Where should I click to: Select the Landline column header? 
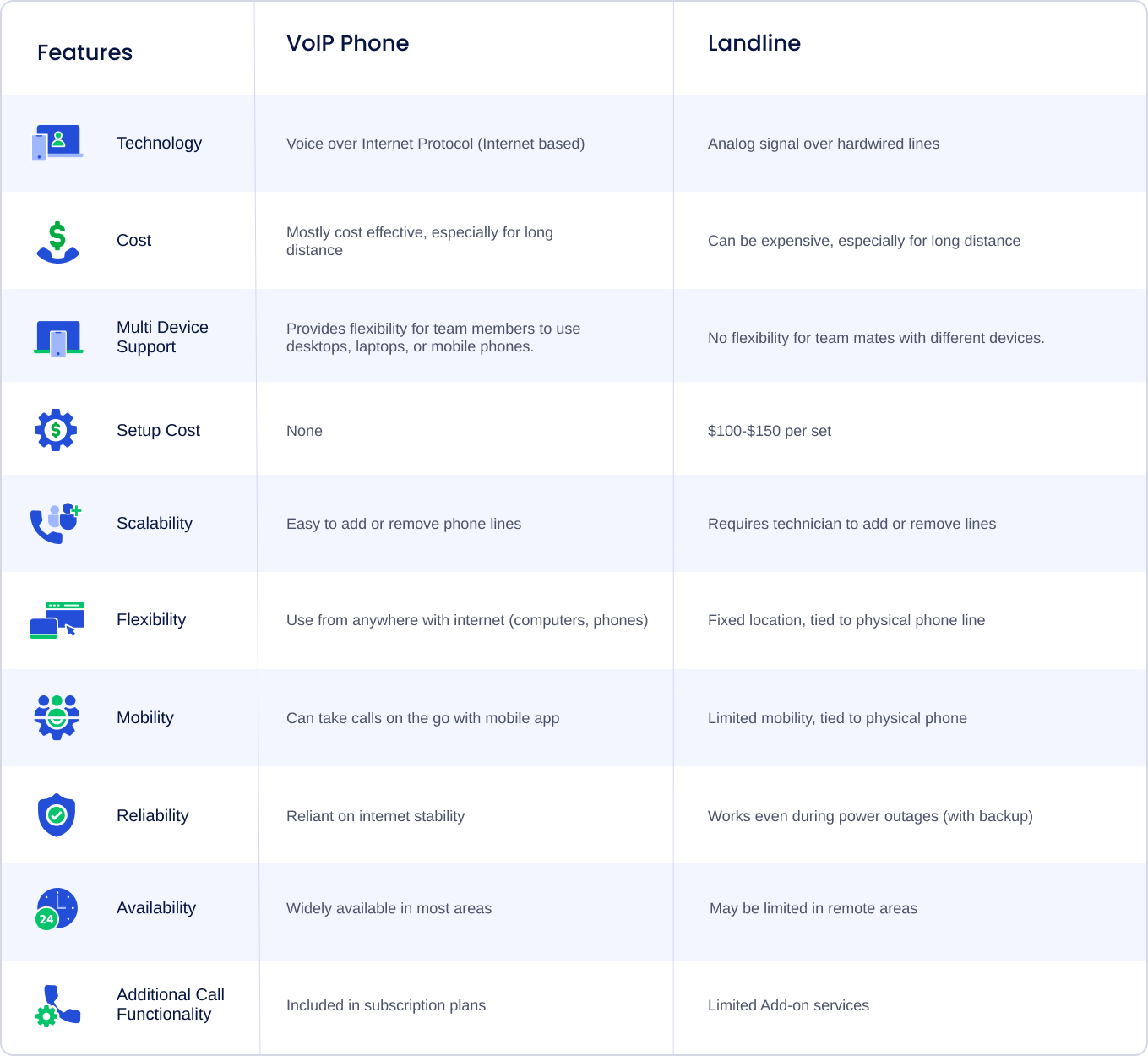point(754,43)
